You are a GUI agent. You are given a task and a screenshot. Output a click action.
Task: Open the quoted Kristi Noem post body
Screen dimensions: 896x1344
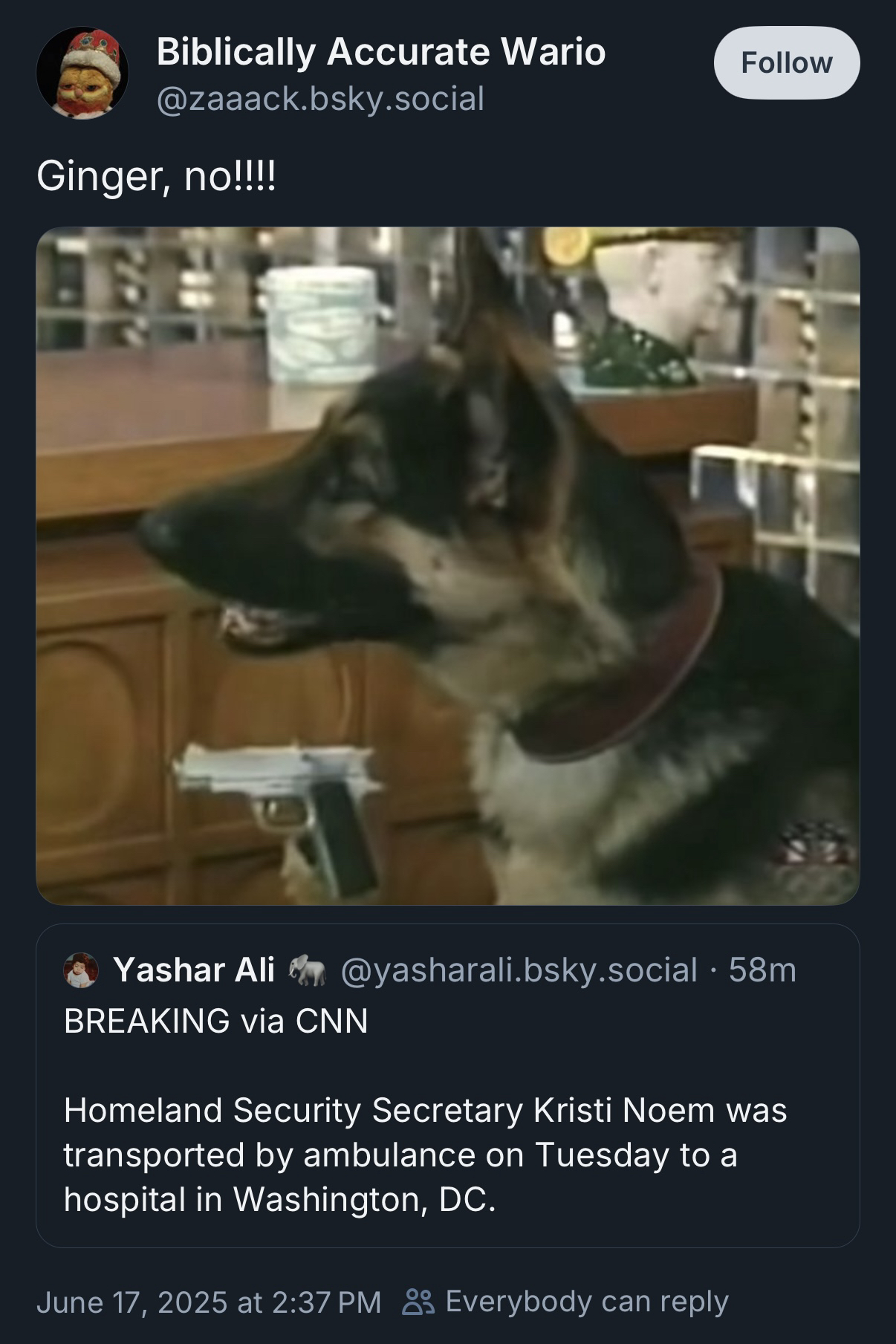pyautogui.click(x=425, y=1154)
